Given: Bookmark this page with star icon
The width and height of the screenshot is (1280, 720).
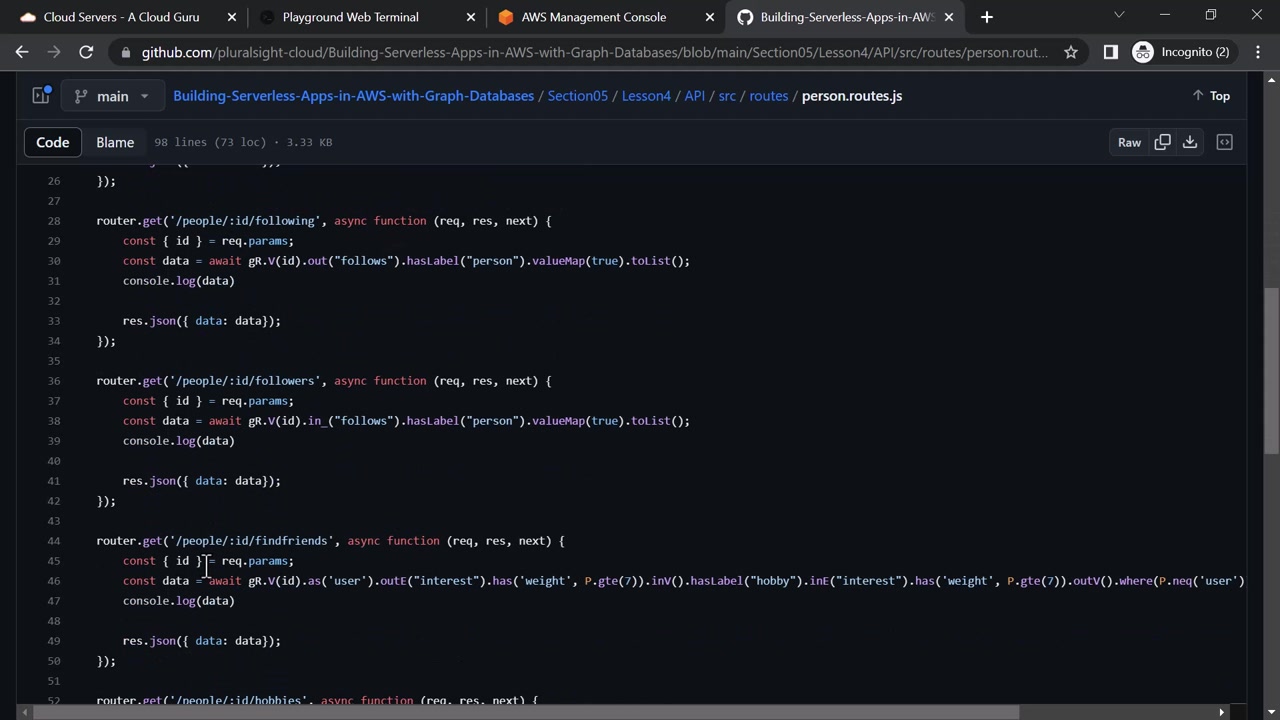Looking at the screenshot, I should click(1071, 52).
